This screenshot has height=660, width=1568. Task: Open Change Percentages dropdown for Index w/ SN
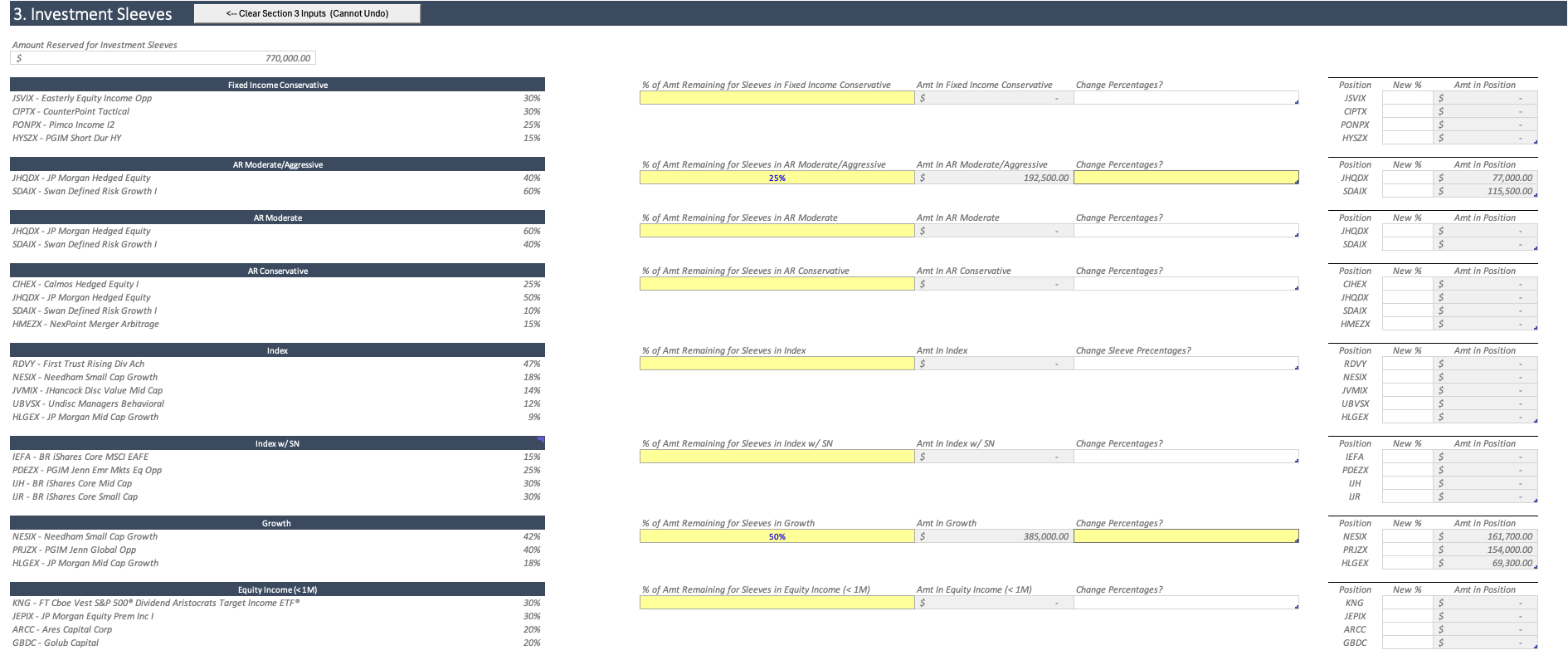tap(1186, 457)
